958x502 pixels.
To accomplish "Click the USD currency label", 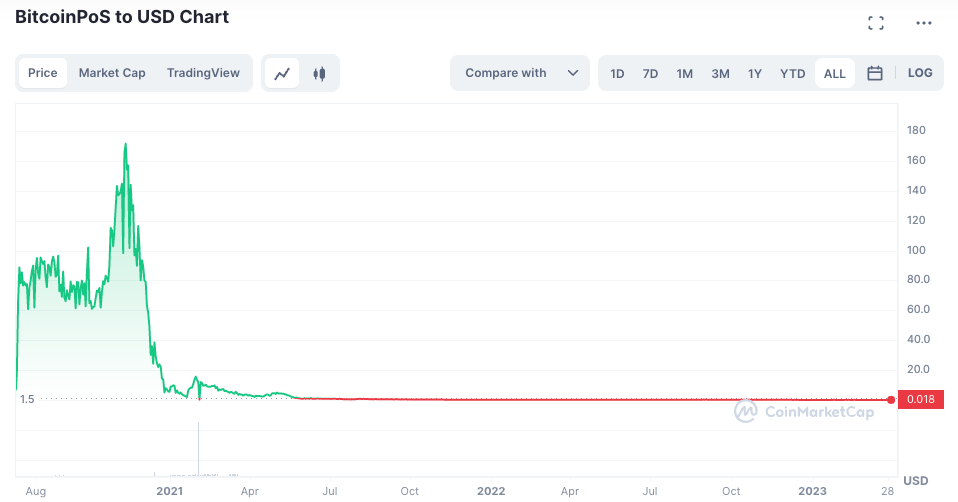I will [x=915, y=481].
